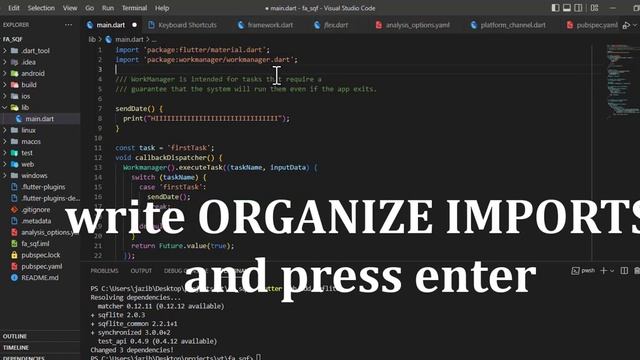Open the Run menu
640x360 pixels.
(108, 8)
